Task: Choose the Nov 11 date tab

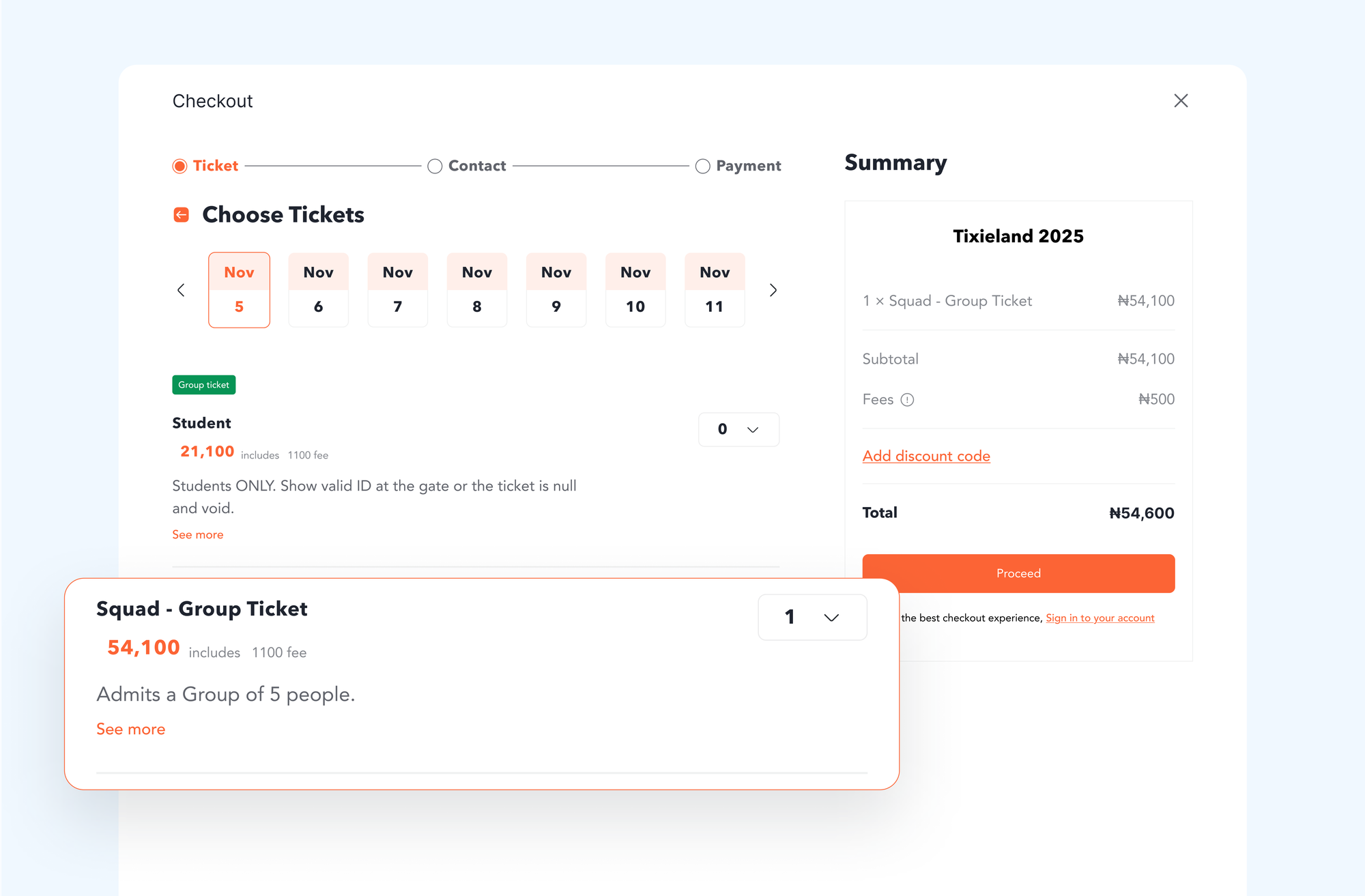Action: [715, 290]
